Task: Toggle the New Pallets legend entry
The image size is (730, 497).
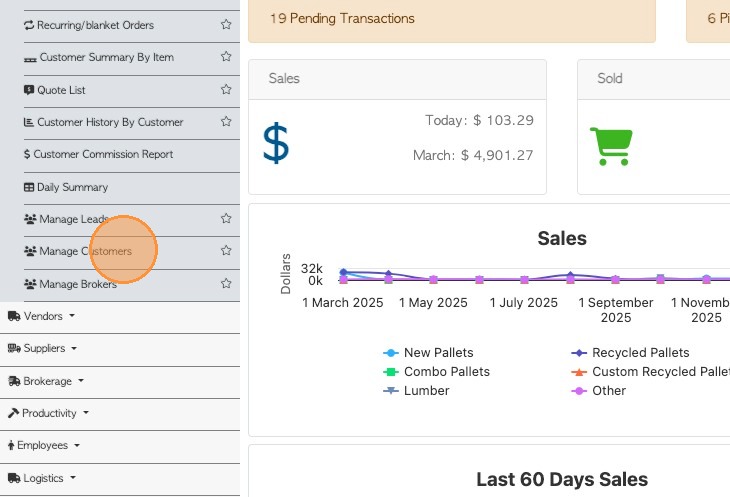Action: pos(438,353)
